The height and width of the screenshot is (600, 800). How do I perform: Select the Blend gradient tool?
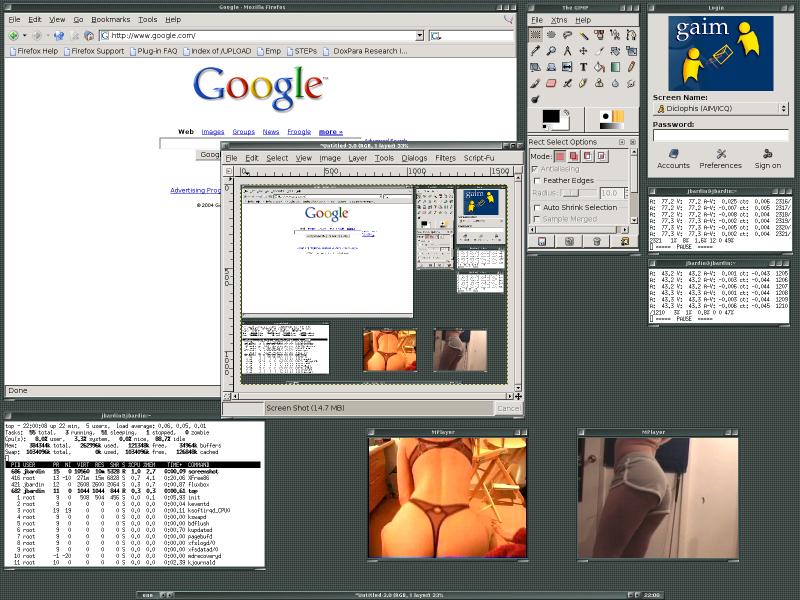point(615,67)
